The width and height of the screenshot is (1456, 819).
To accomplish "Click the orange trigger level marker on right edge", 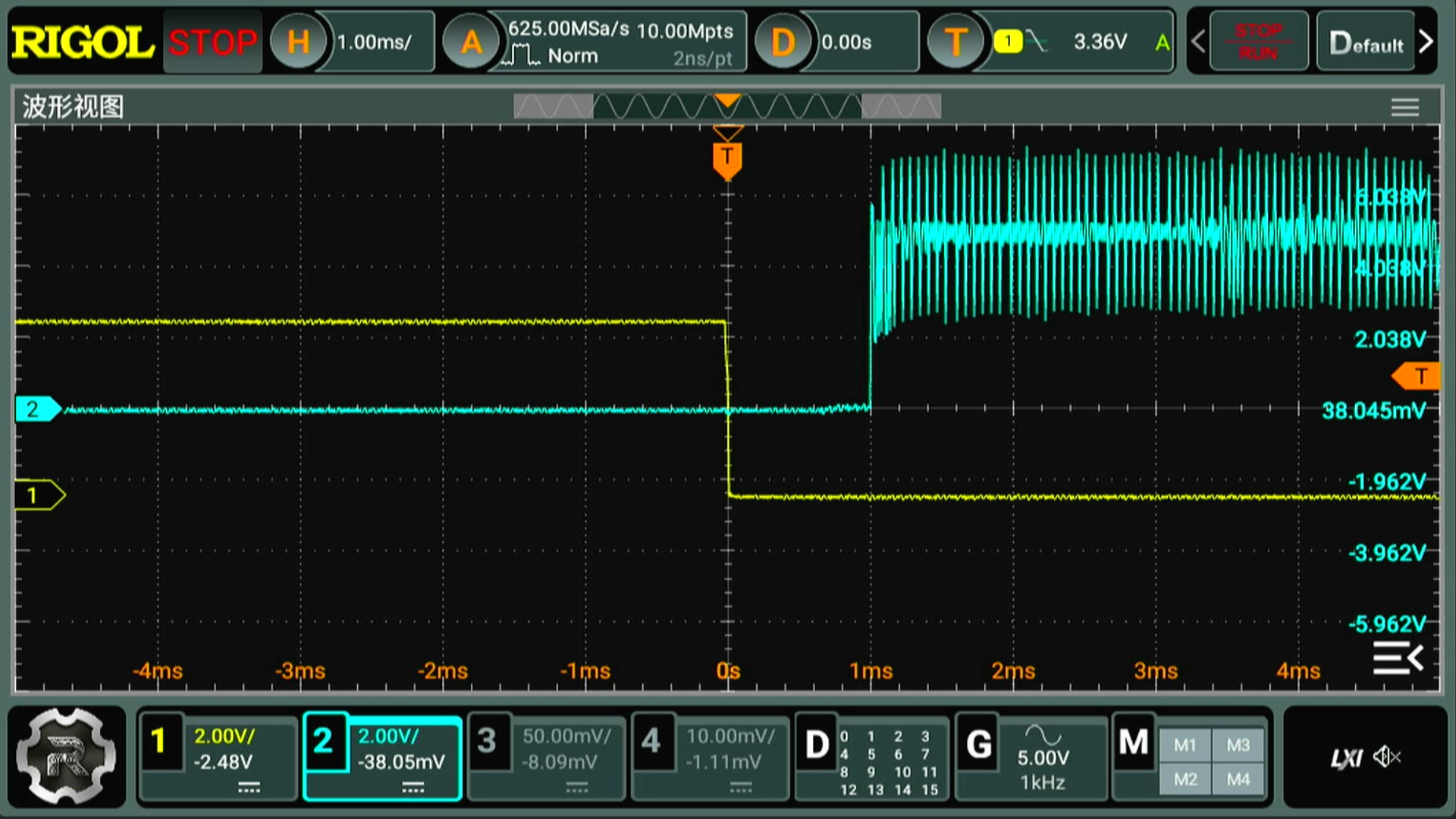I will pyautogui.click(x=1417, y=376).
